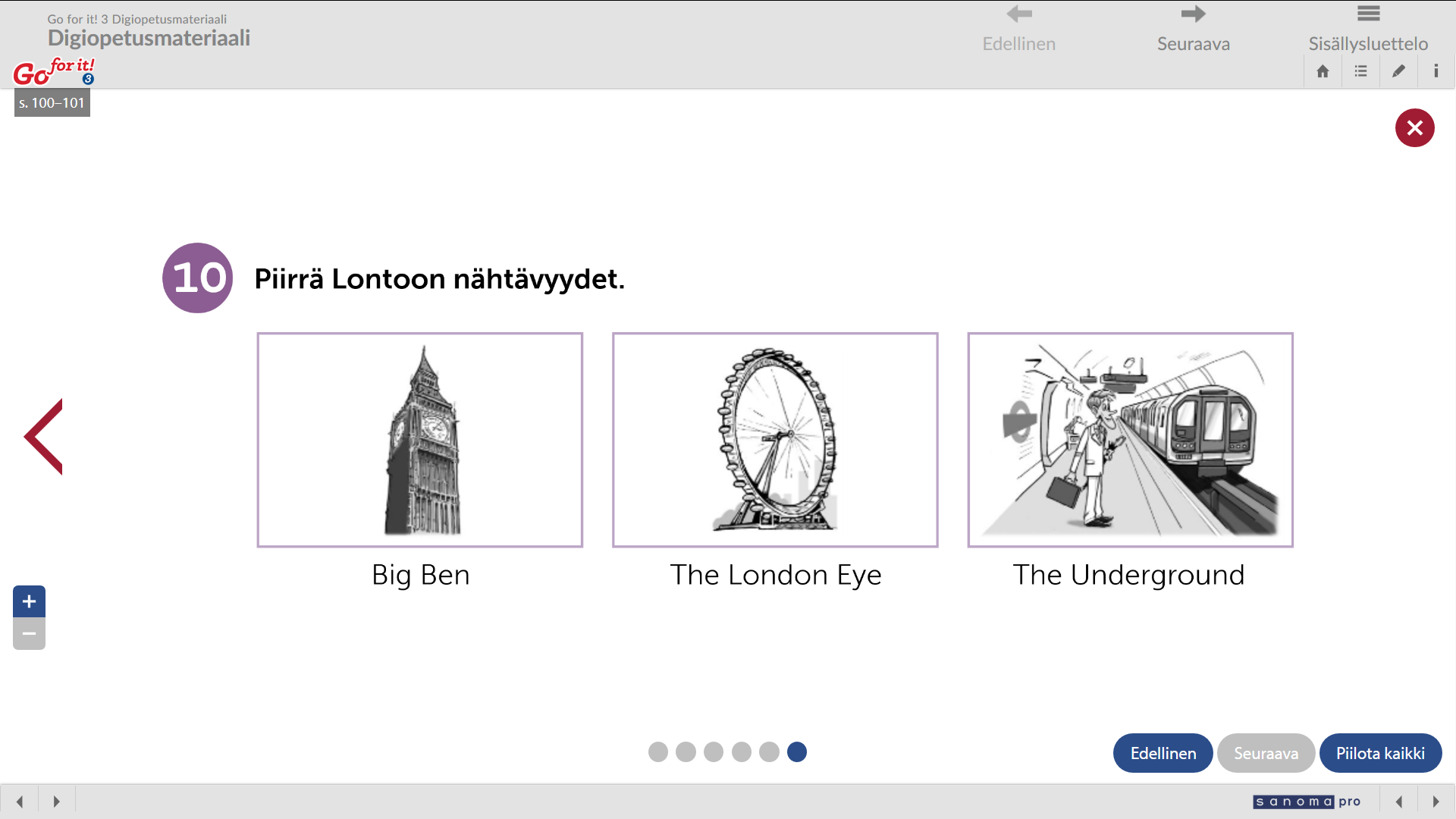Click the blue Edellinen button
The width and height of the screenshot is (1456, 819).
point(1163,753)
